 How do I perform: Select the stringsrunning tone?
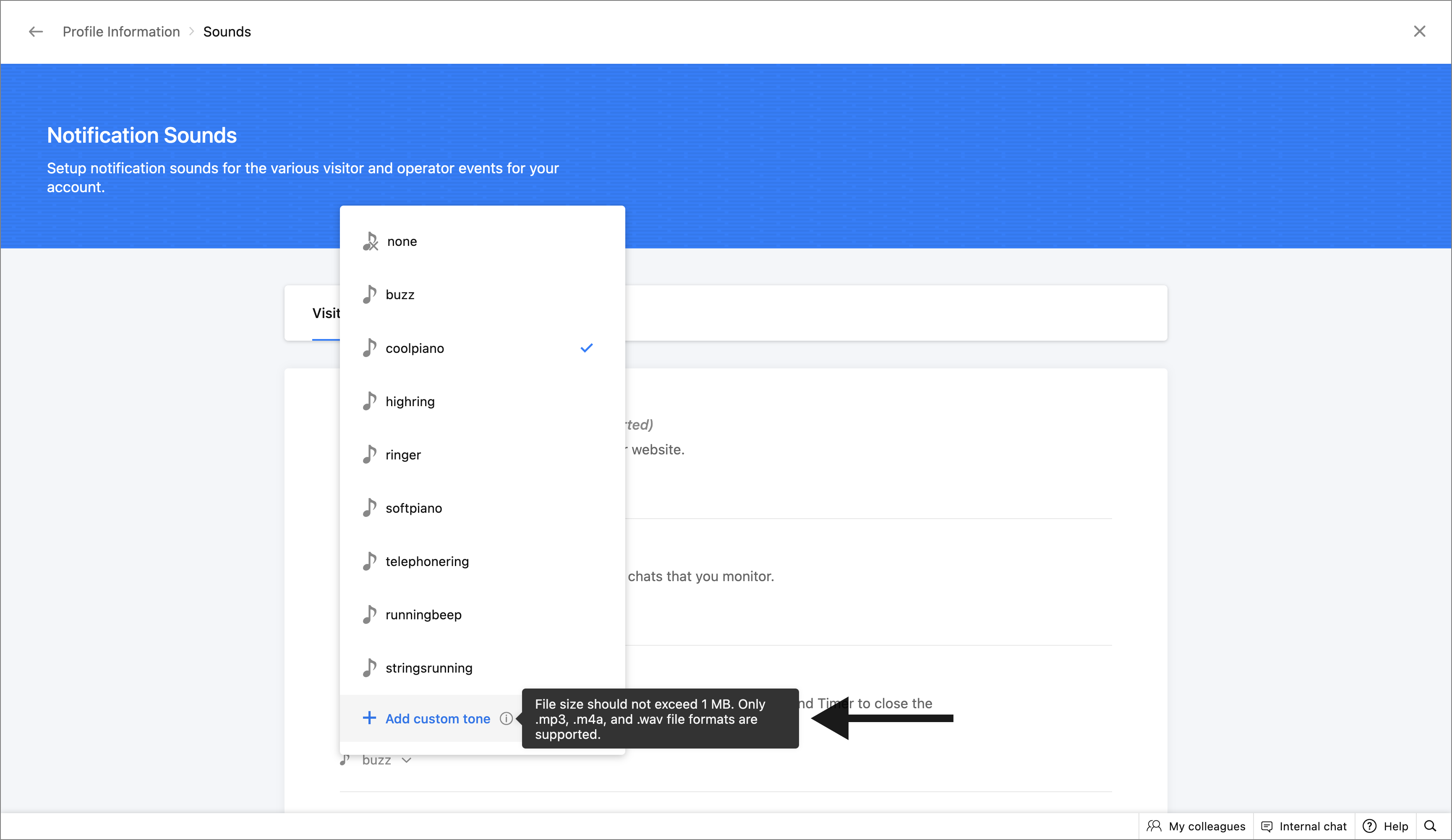pos(482,668)
